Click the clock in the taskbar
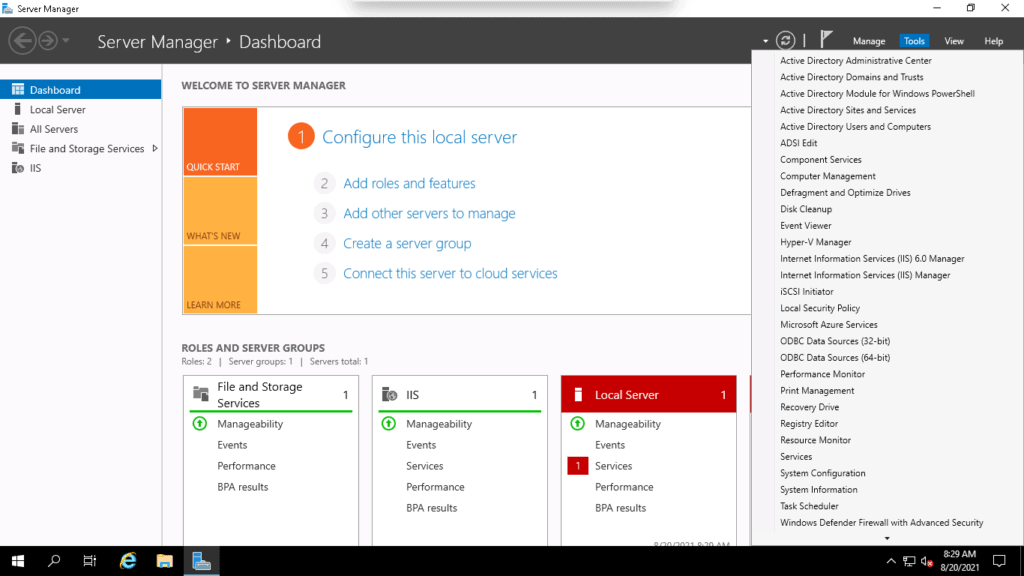Viewport: 1024px width, 576px height. tap(958, 561)
